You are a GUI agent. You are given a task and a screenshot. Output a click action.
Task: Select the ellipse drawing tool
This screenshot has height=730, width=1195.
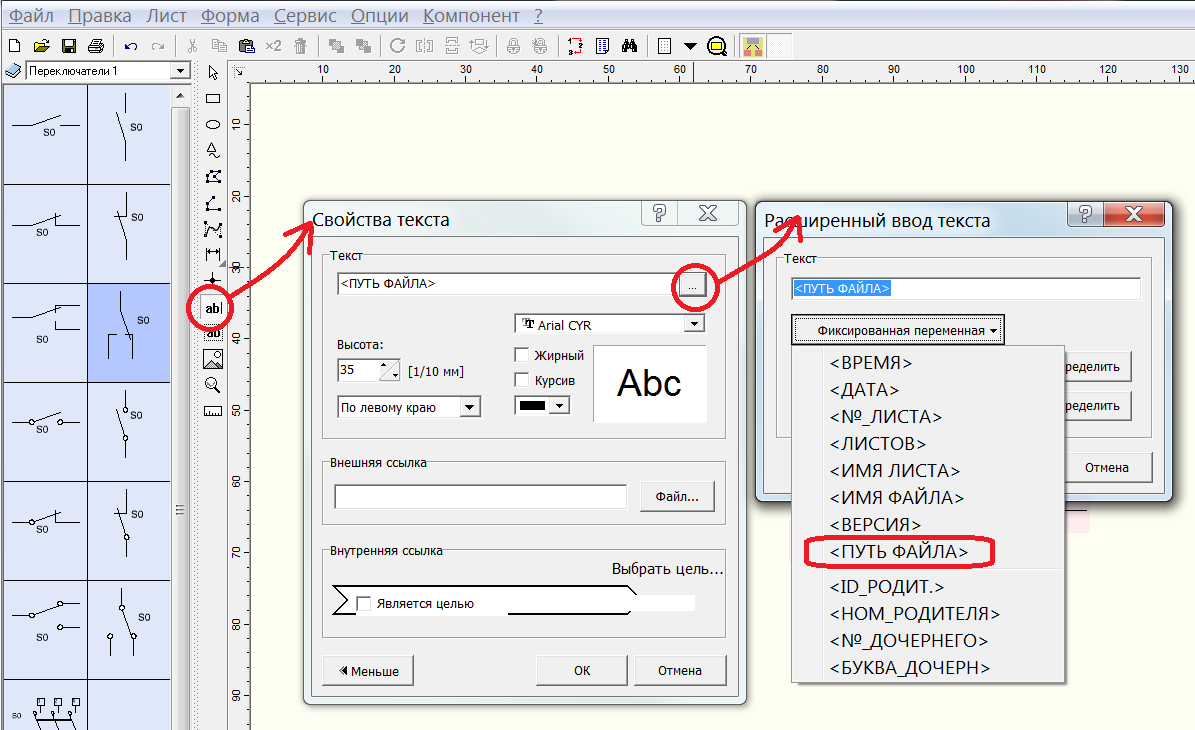[213, 124]
